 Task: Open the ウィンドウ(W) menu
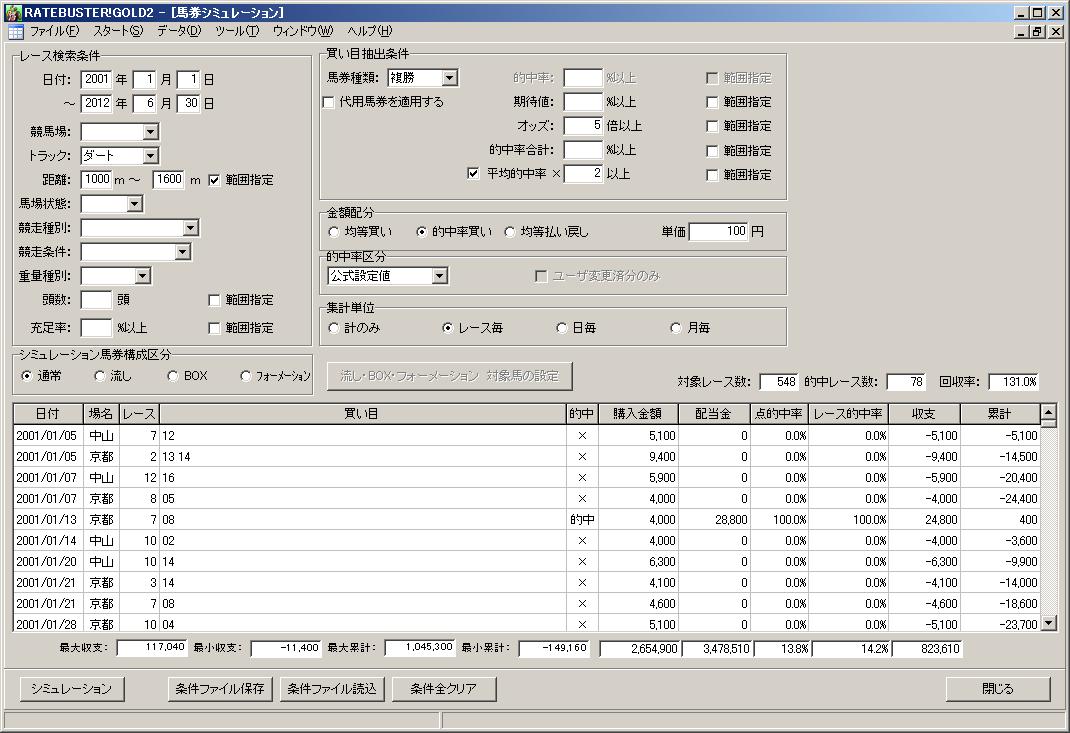[x=303, y=31]
